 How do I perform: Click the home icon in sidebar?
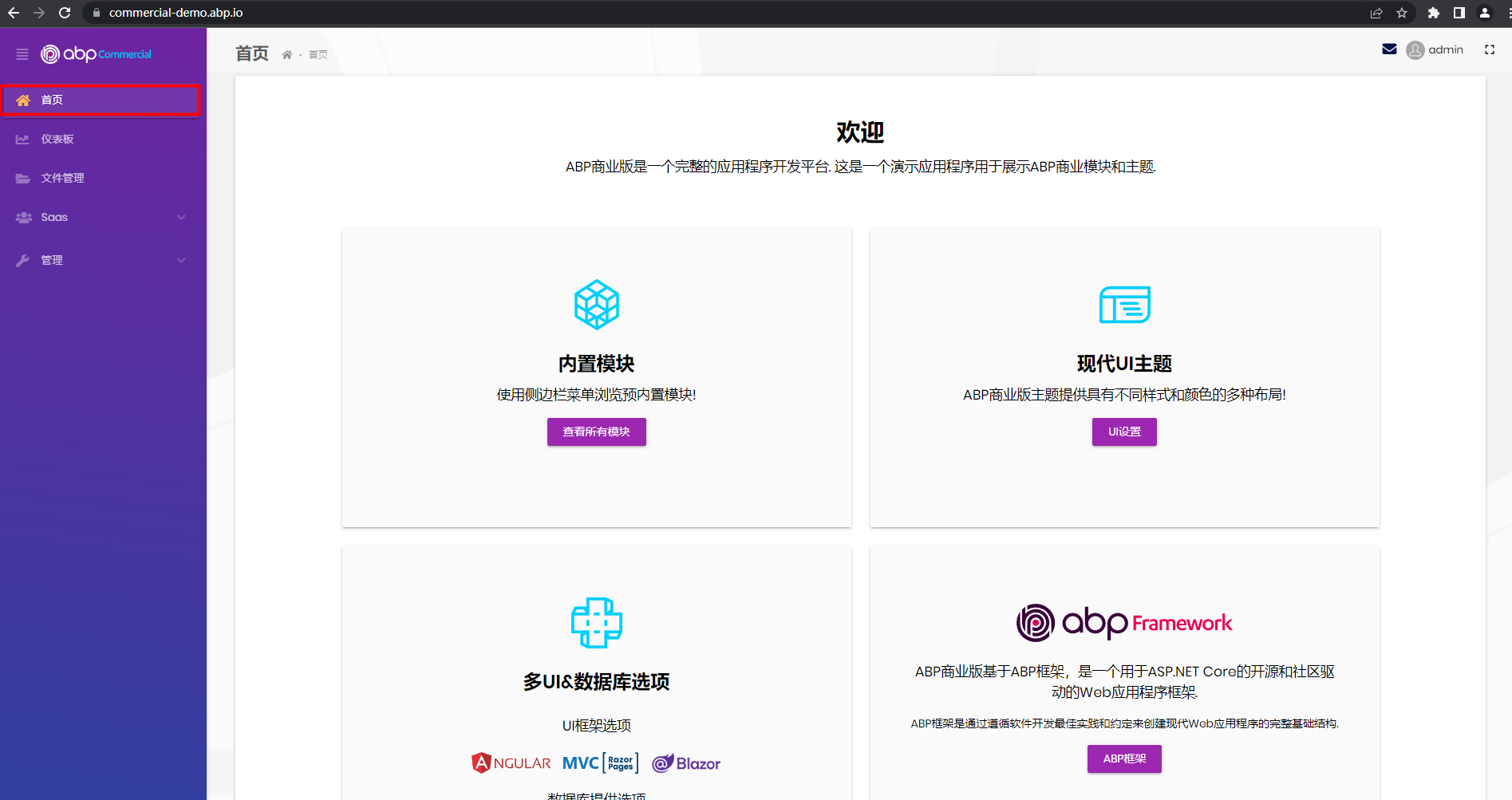(23, 100)
